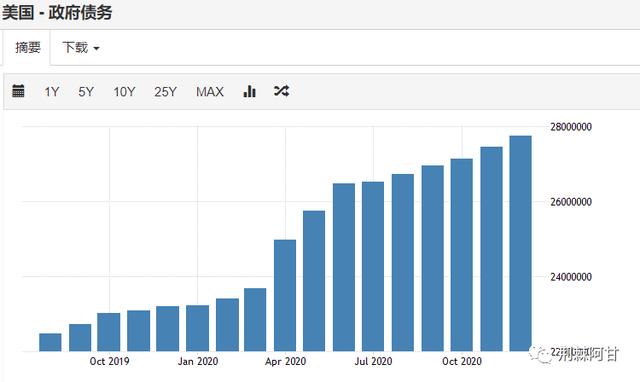Image resolution: width=640 pixels, height=382 pixels.
Task: Click the Oct 2019 axis label
Action: [x=109, y=361]
